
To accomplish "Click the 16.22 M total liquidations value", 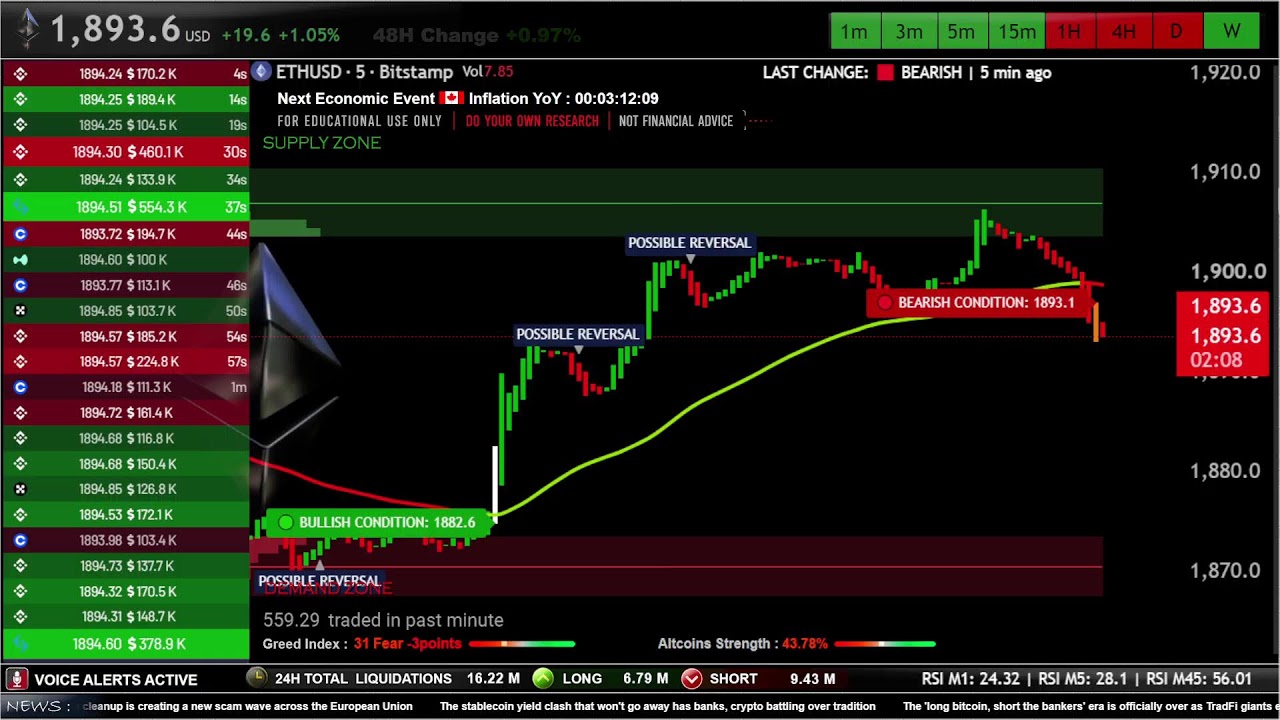I will [493, 678].
